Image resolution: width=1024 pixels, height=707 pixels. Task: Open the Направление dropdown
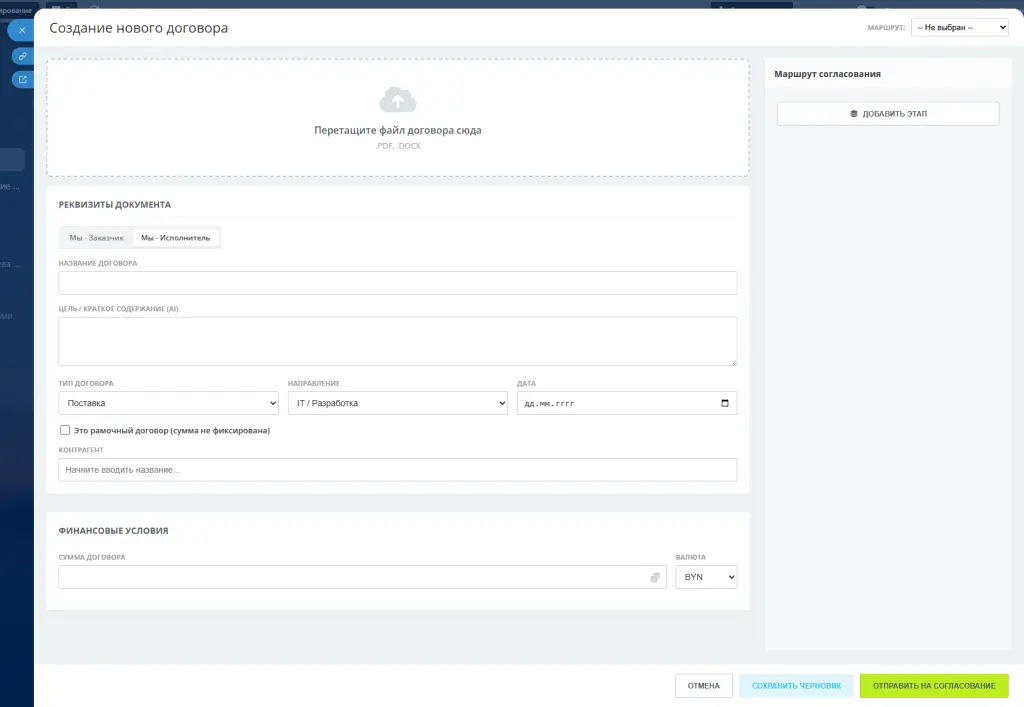(397, 403)
